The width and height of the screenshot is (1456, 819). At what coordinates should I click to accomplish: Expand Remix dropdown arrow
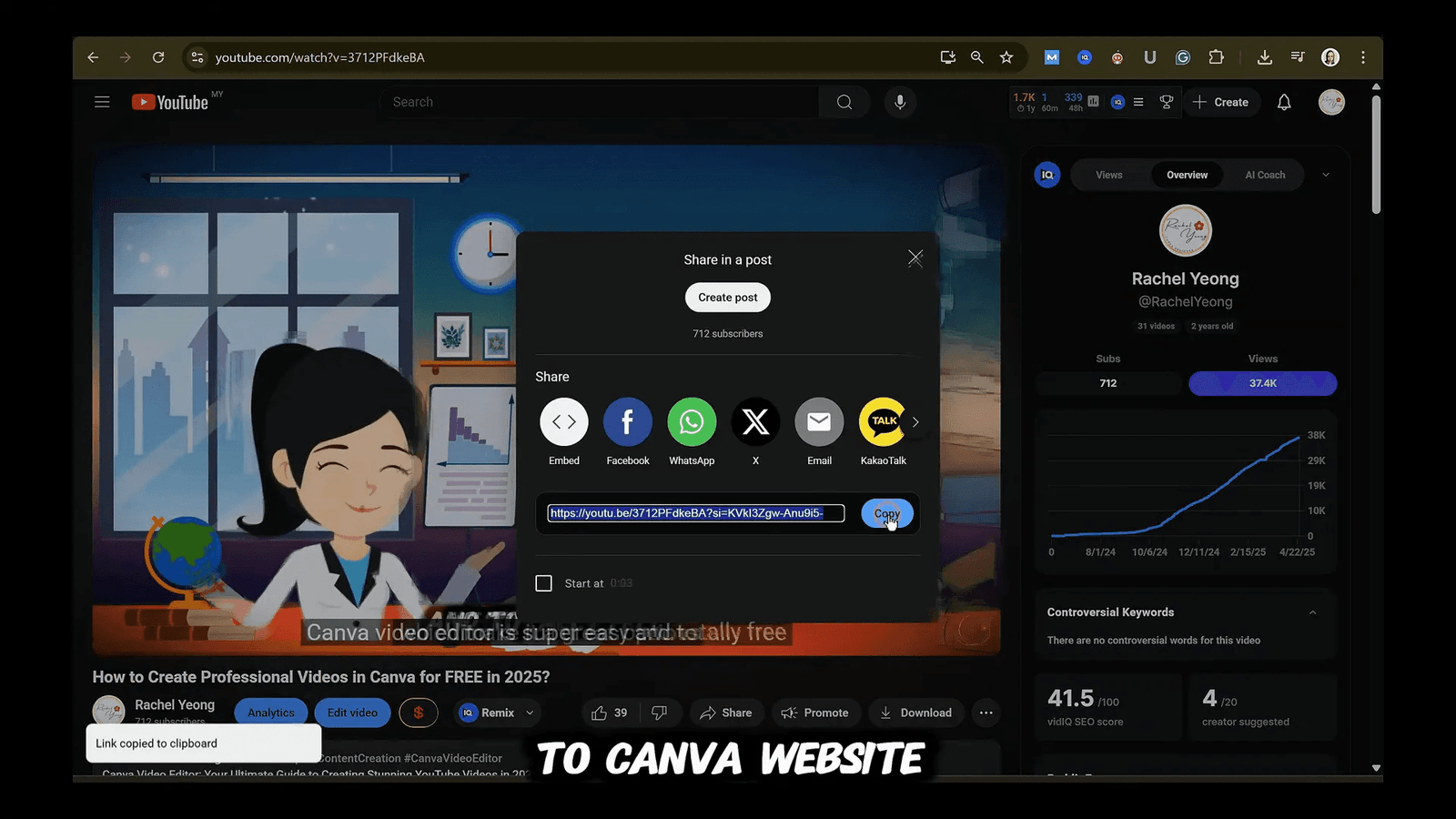(x=530, y=713)
